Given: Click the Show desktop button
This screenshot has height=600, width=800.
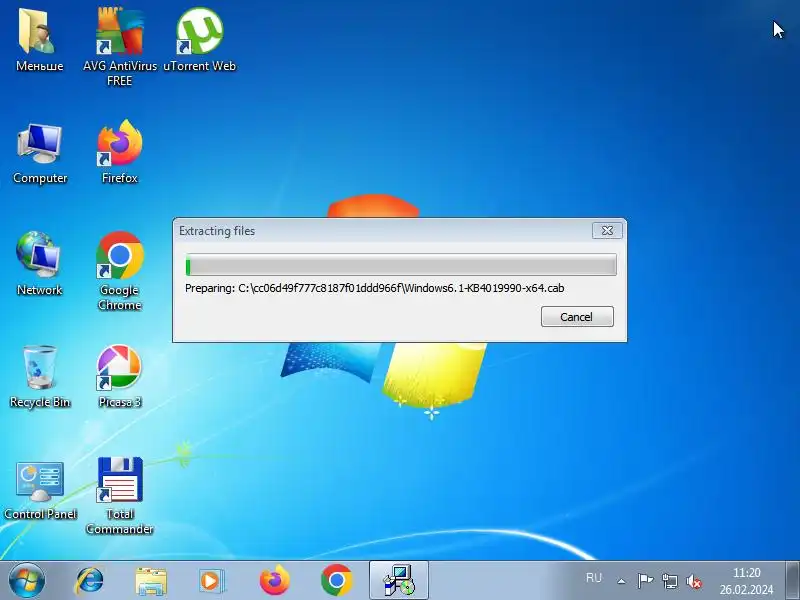Looking at the screenshot, I should tap(792, 581).
